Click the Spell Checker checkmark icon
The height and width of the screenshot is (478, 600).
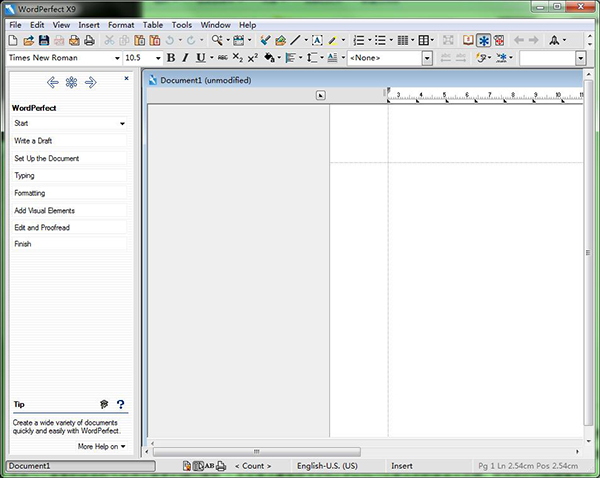pyautogui.click(x=265, y=41)
